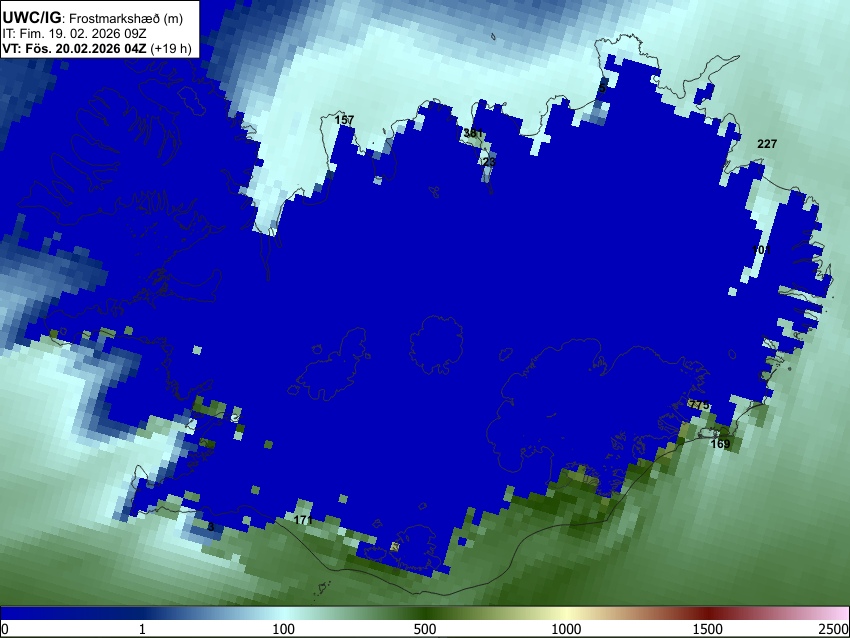
Task: Click the color scale label '1500'
Action: pos(708,629)
